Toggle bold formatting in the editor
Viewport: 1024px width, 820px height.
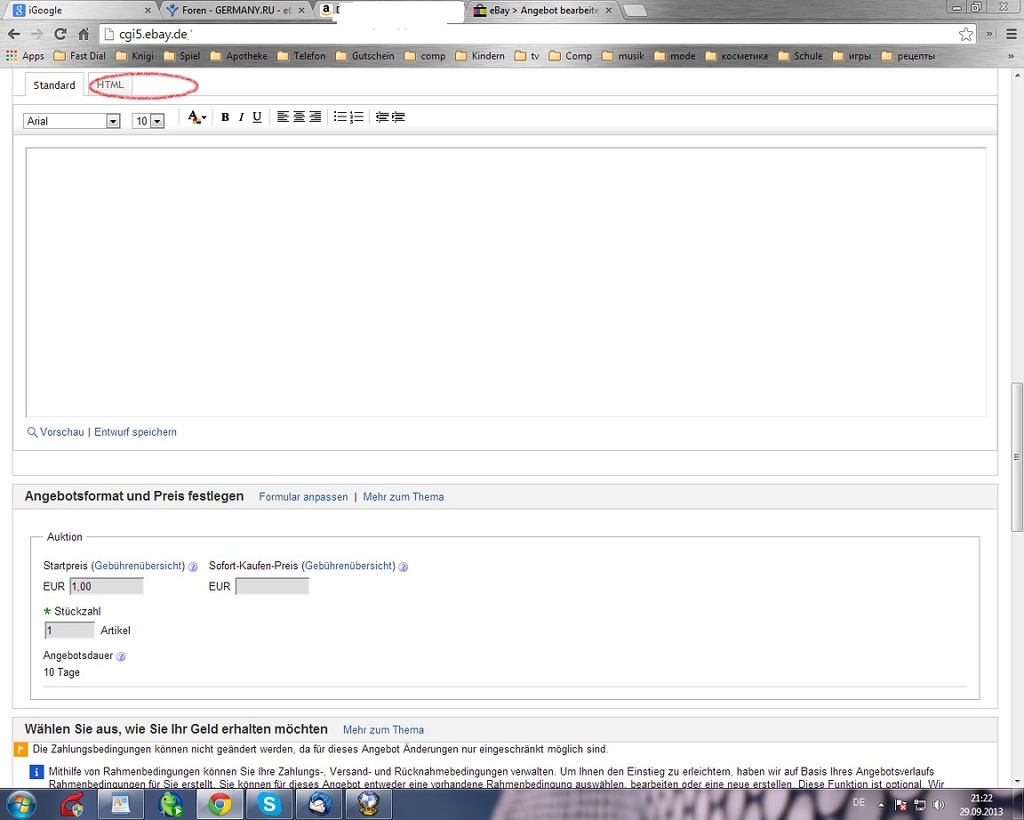[x=225, y=117]
